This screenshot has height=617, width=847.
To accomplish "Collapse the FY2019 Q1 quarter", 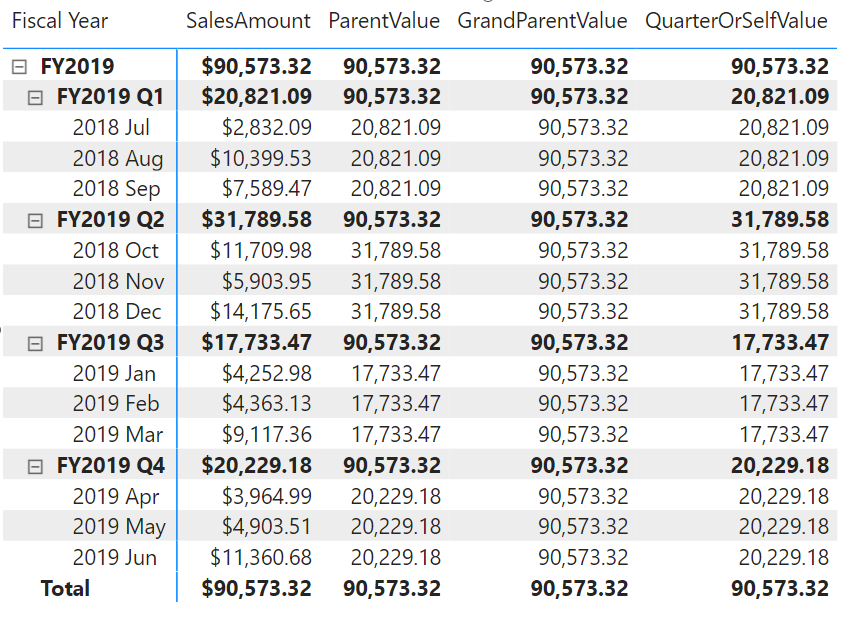I will pos(35,98).
